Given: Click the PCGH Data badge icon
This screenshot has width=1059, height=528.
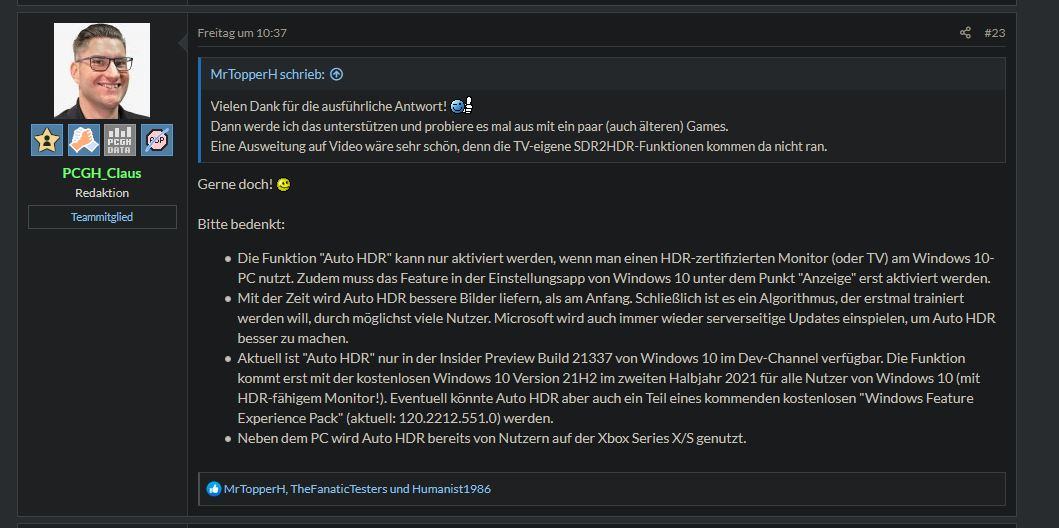Looking at the screenshot, I should tap(120, 140).
